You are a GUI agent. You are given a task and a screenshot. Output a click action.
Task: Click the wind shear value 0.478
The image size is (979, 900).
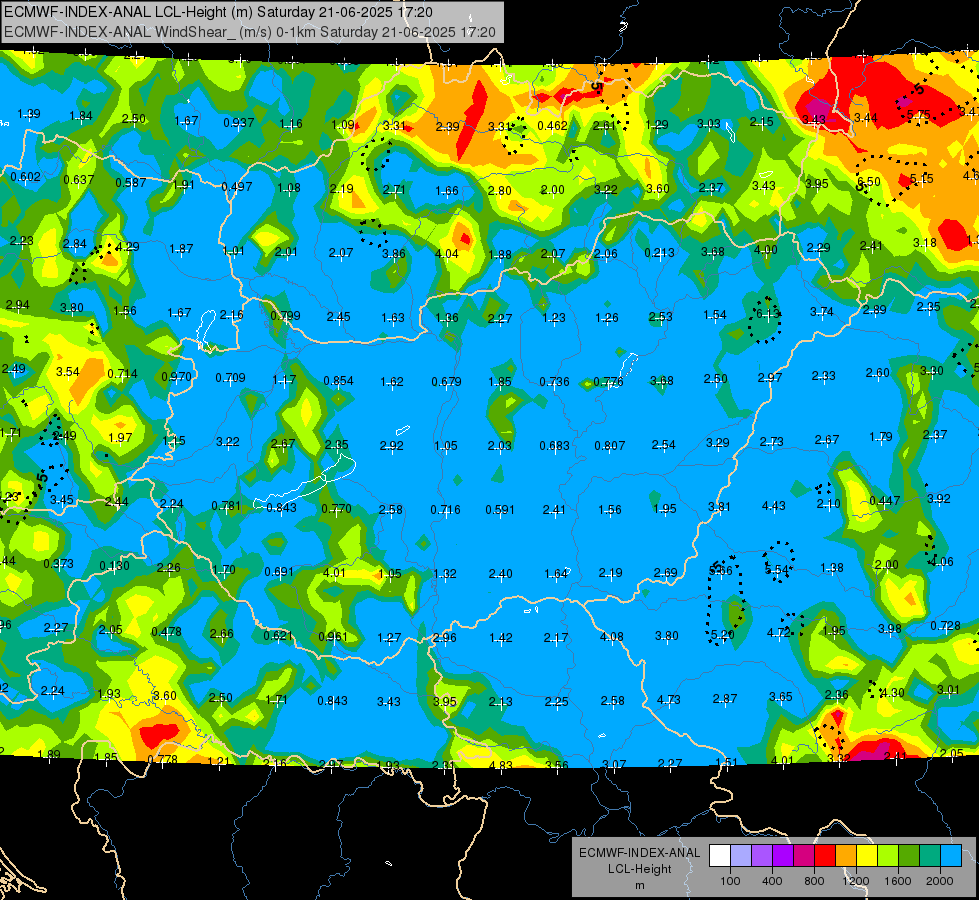pyautogui.click(x=166, y=631)
